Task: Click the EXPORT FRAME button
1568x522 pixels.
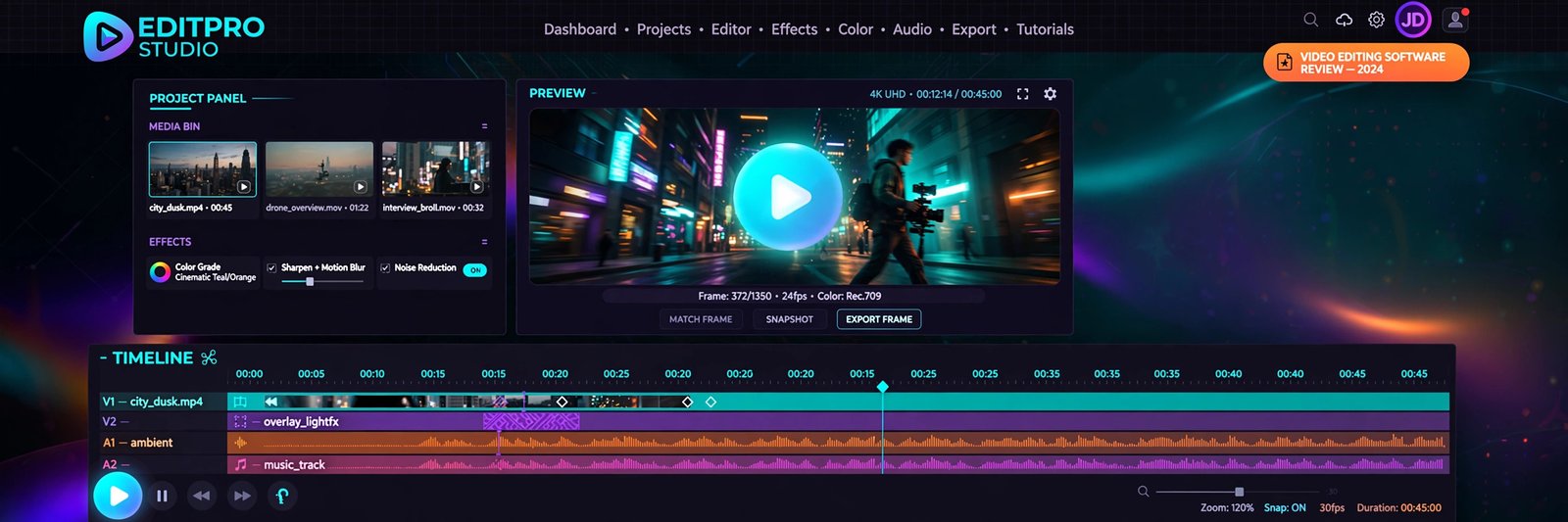Action: pyautogui.click(x=879, y=319)
